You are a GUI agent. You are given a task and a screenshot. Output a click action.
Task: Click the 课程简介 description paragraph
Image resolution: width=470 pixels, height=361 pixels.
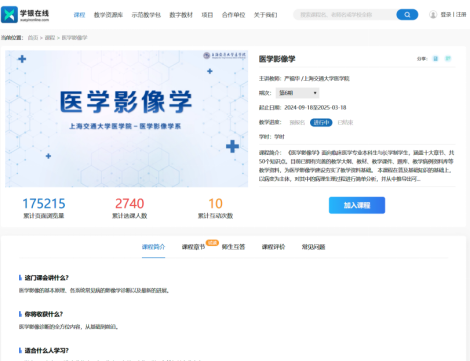[357, 166]
